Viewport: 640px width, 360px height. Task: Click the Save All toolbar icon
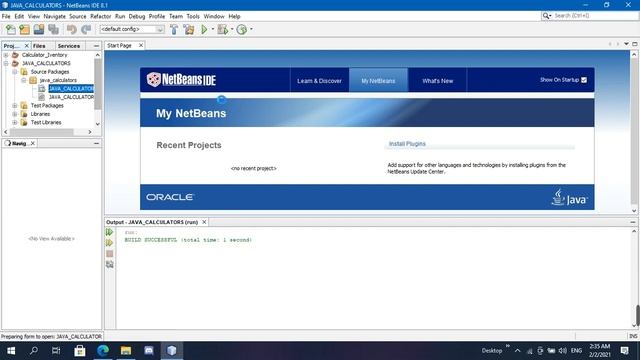[53, 29]
